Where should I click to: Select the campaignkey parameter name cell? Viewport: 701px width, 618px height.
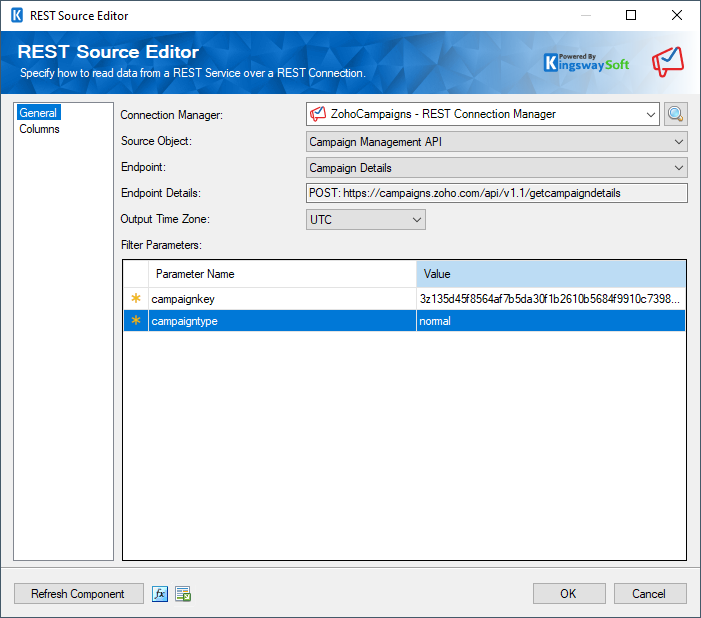pyautogui.click(x=282, y=299)
